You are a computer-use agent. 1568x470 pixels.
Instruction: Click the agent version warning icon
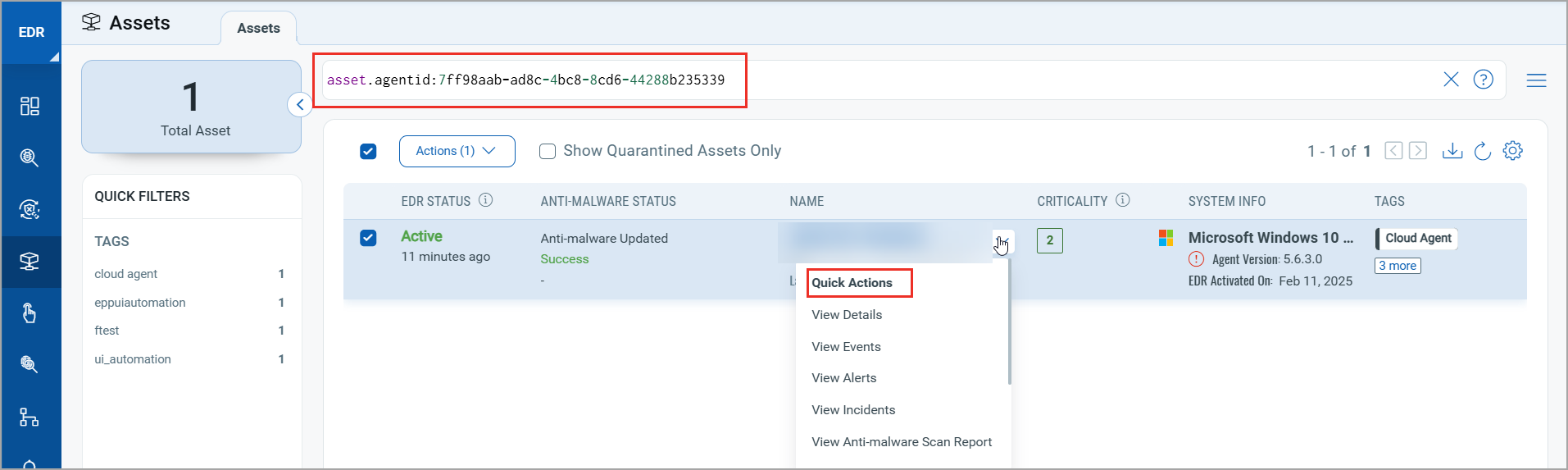(x=1196, y=259)
